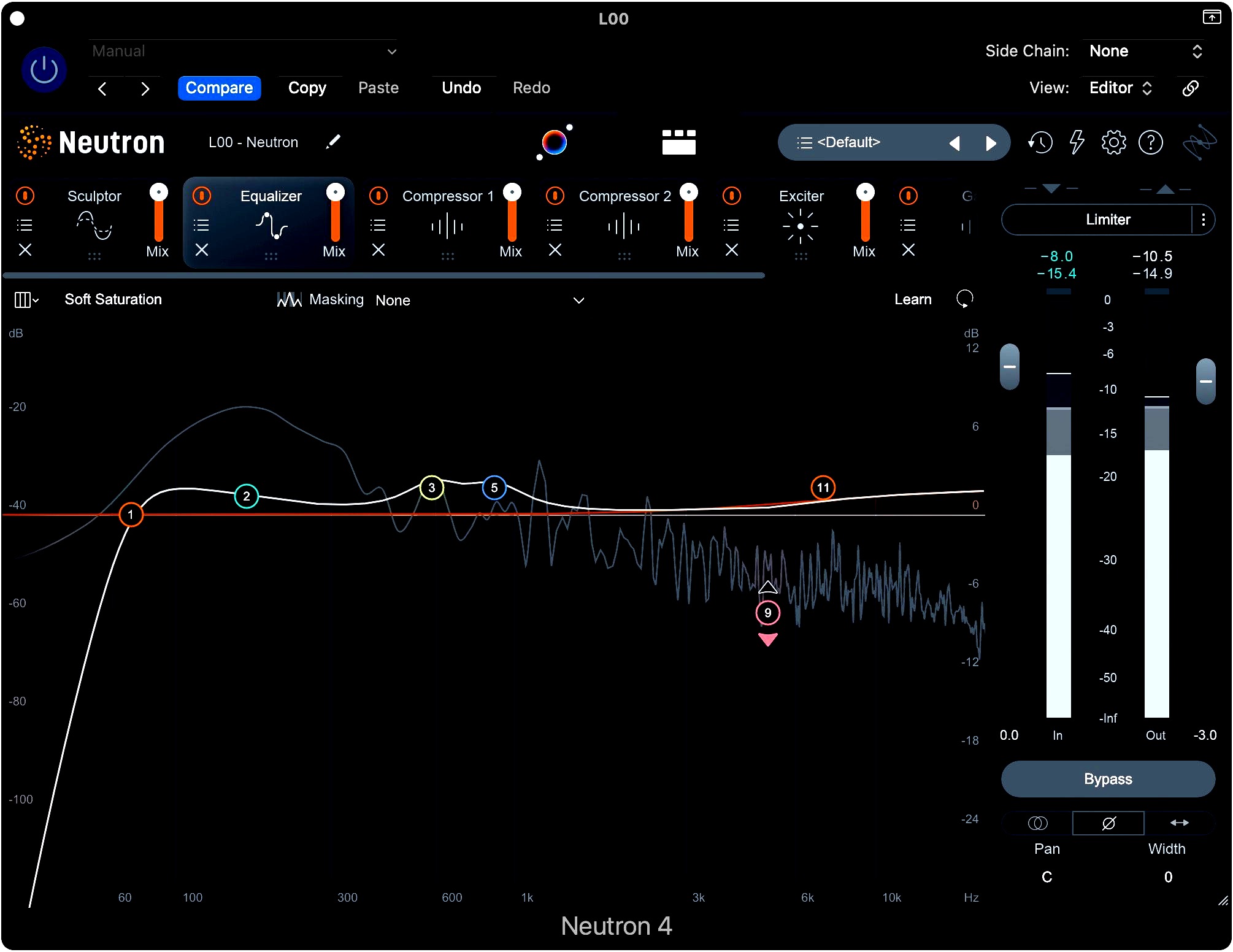The height and width of the screenshot is (952, 1233).
Task: Edit instance name with pencil icon
Action: (332, 142)
